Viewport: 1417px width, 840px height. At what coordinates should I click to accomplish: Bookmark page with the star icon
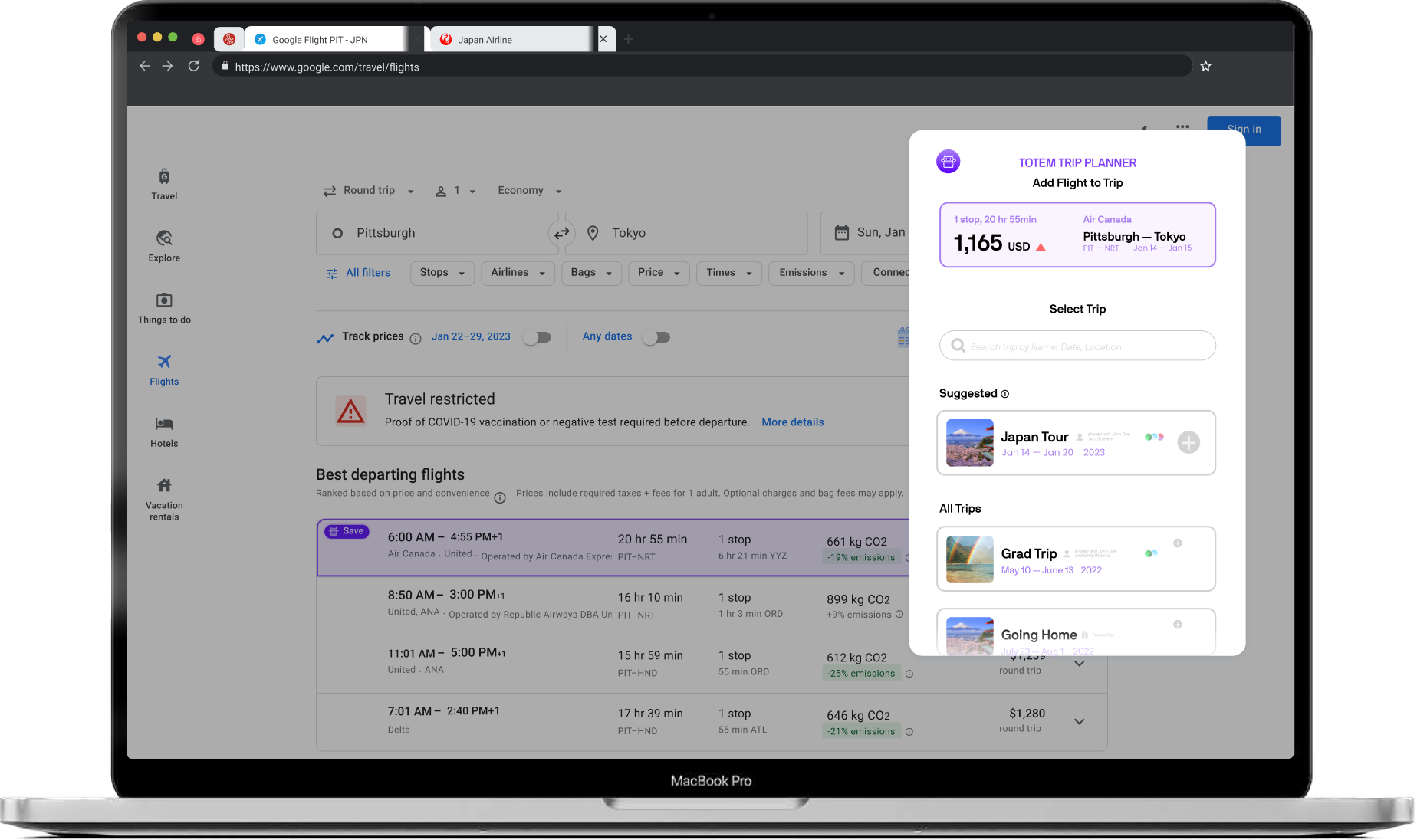point(1205,66)
